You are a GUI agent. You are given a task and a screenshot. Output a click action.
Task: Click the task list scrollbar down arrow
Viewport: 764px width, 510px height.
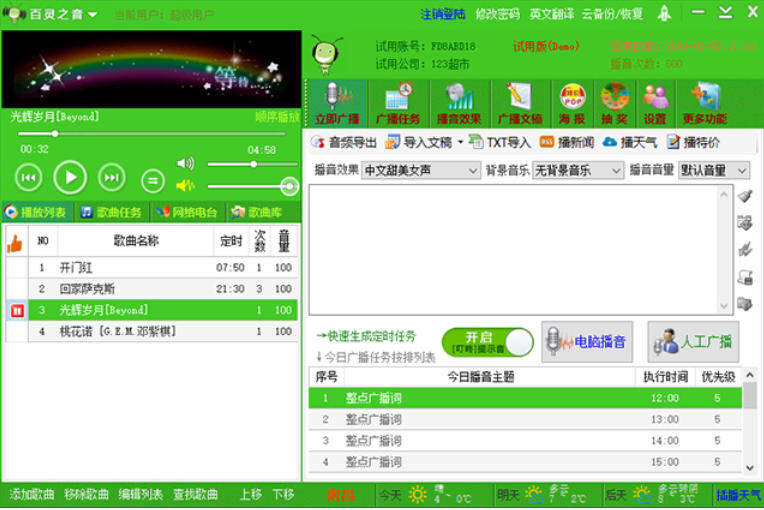pos(750,468)
